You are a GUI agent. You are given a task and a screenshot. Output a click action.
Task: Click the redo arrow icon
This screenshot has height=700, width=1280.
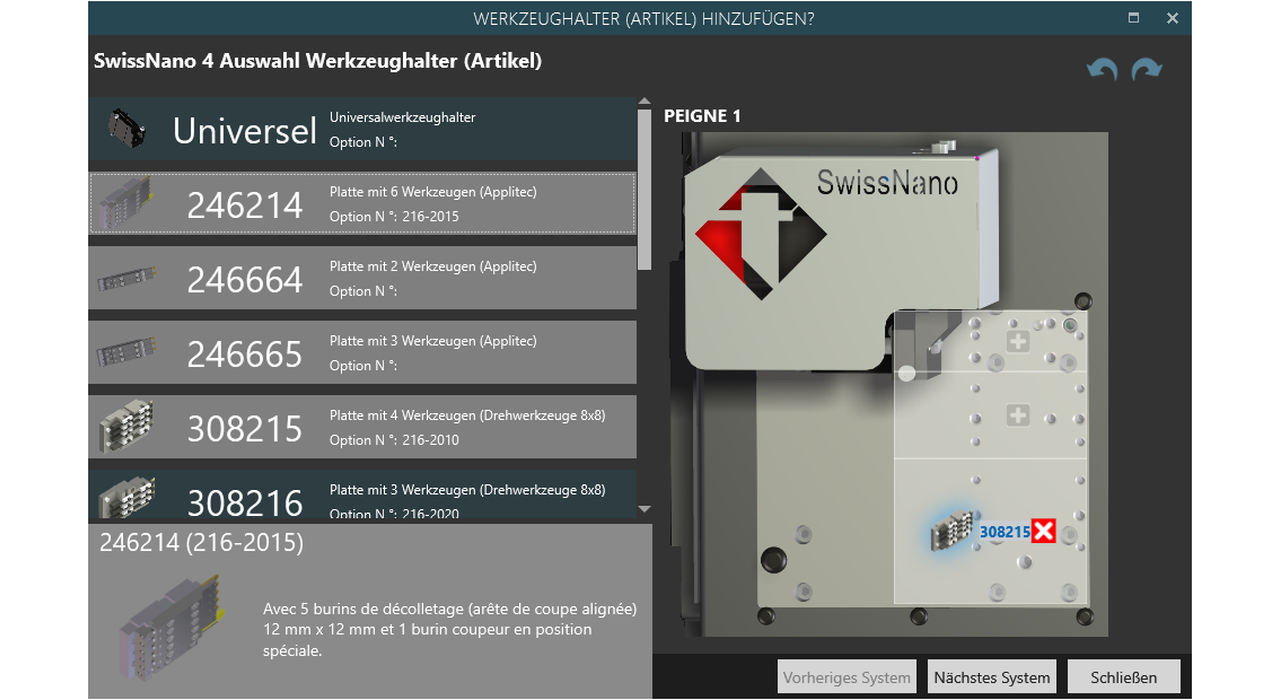pyautogui.click(x=1146, y=69)
